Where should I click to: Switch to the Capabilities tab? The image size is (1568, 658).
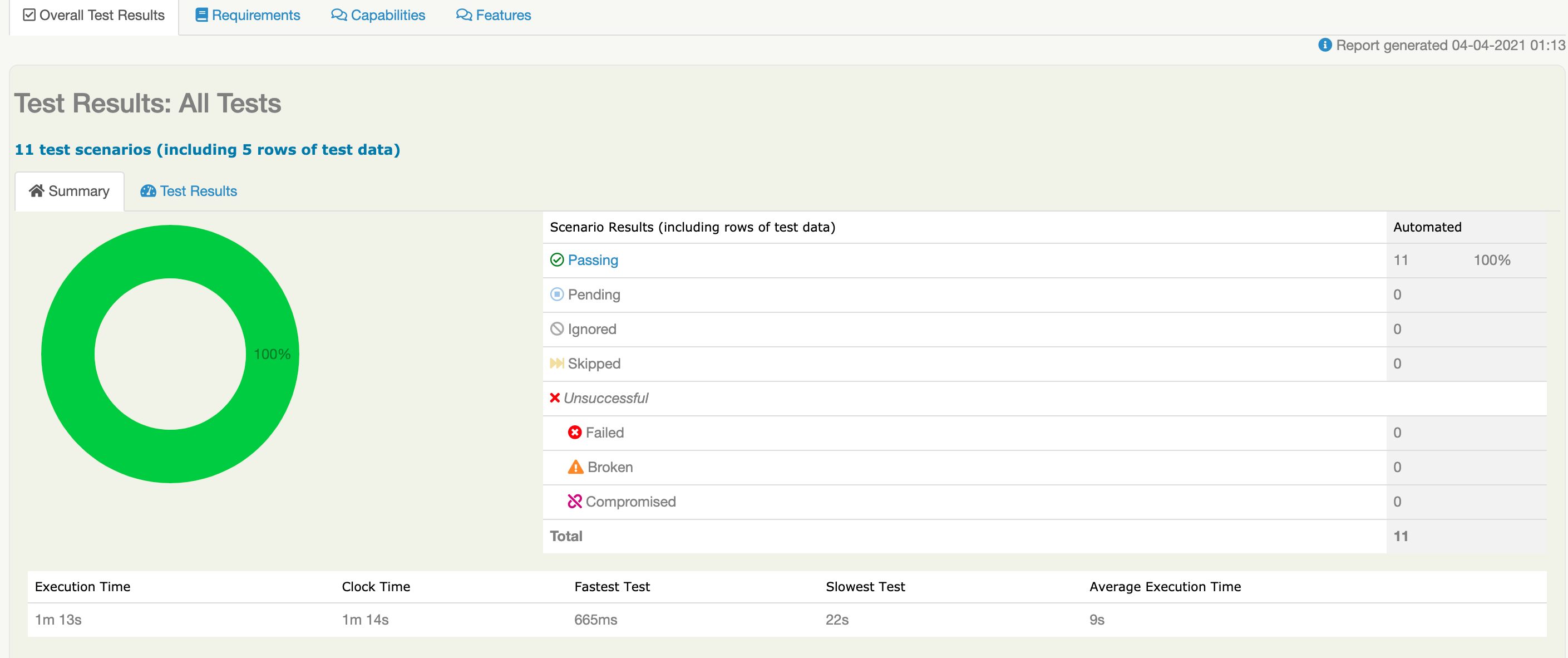pos(378,15)
